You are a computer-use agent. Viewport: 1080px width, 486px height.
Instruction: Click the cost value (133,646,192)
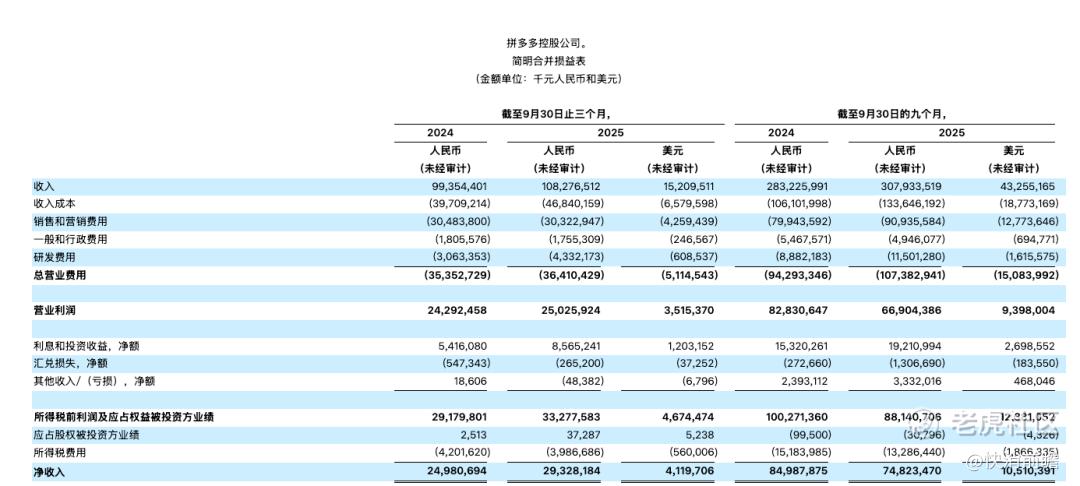913,204
